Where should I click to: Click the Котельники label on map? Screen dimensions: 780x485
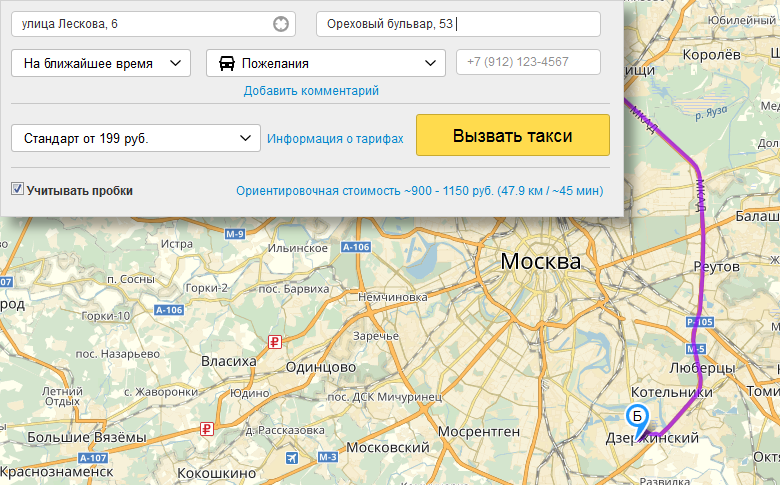(x=672, y=392)
